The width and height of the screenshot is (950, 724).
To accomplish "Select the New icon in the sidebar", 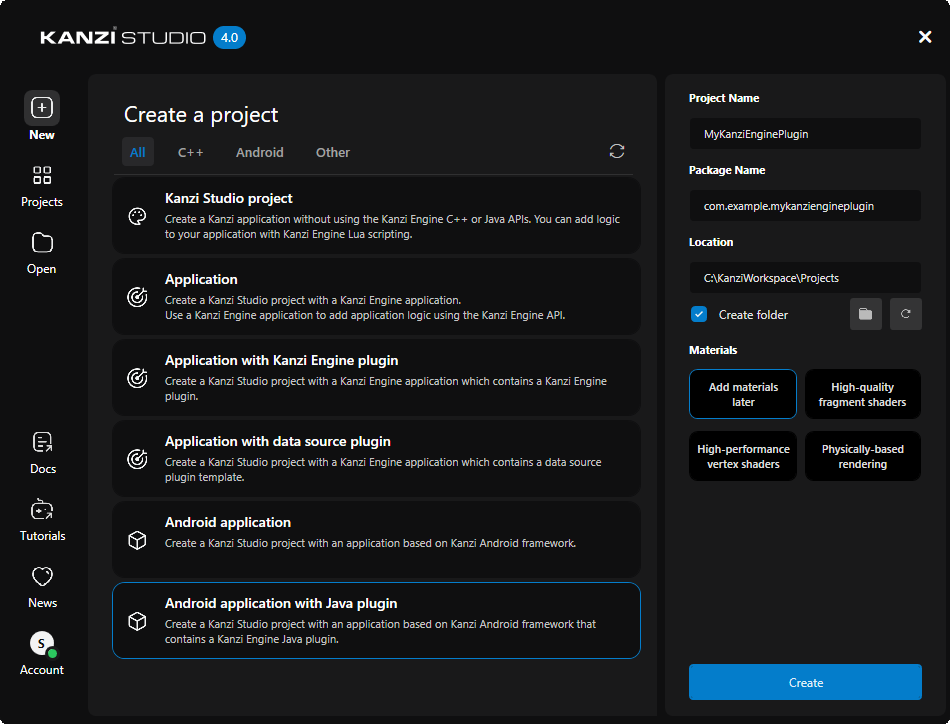I will coord(41,107).
